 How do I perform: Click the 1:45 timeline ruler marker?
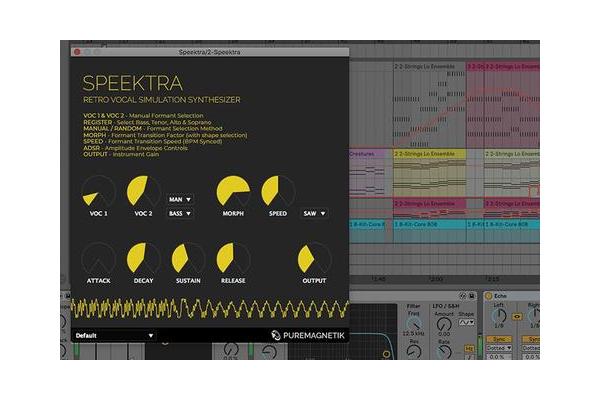[378, 279]
